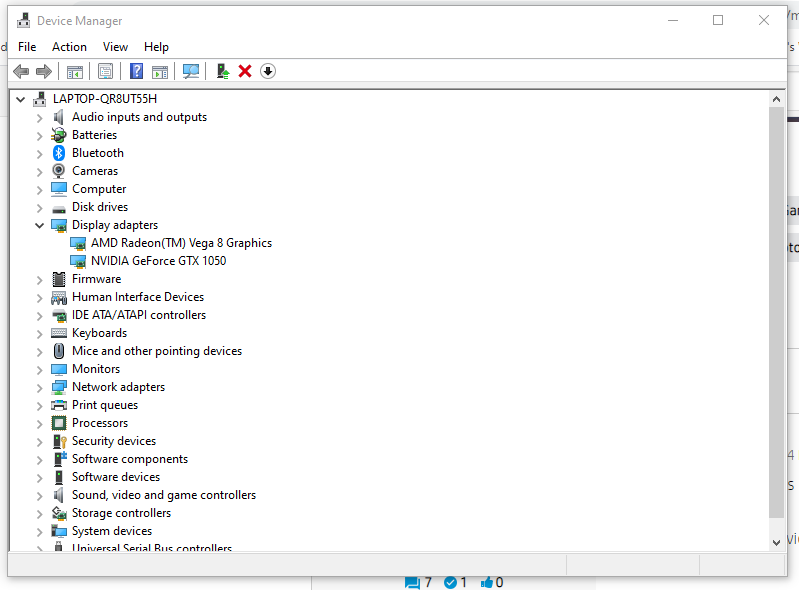Click the scrollbar up arrow
Viewport: 799px width, 590px height.
tap(776, 99)
